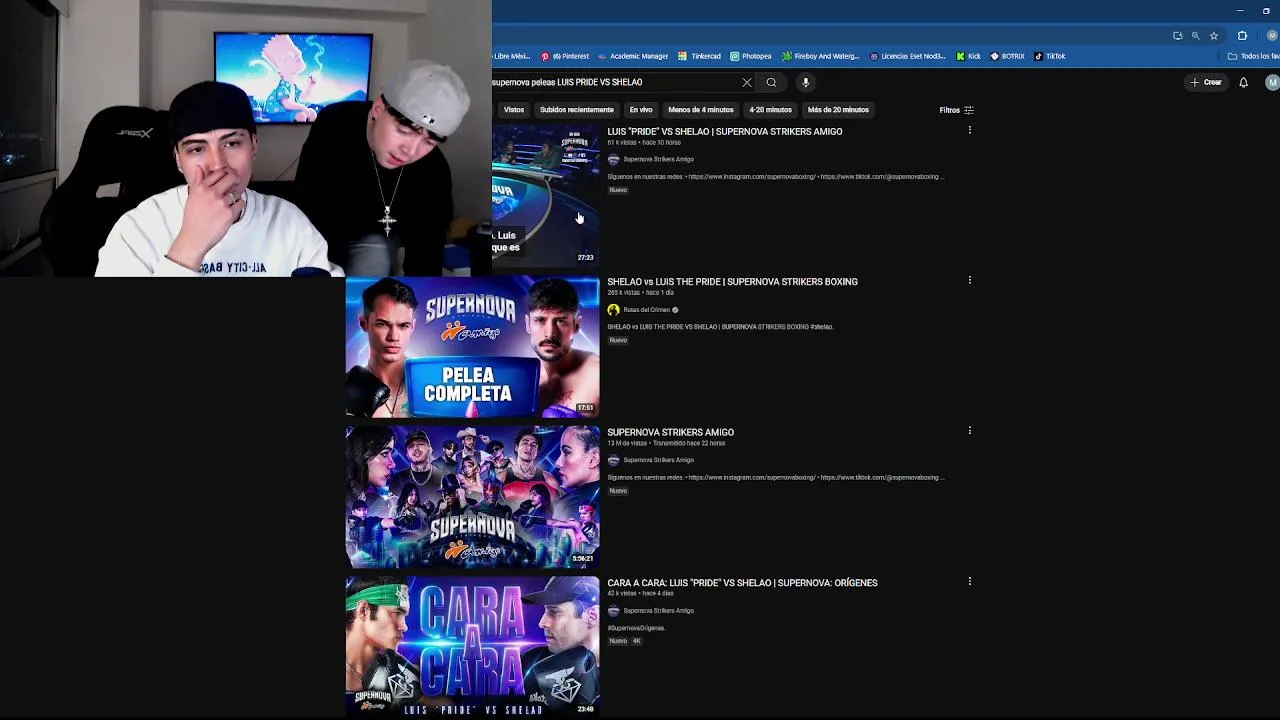Open CARA A CARA: LUIS "PRIDE" VS SHELAO title
The height and width of the screenshot is (720, 1280).
click(x=742, y=583)
